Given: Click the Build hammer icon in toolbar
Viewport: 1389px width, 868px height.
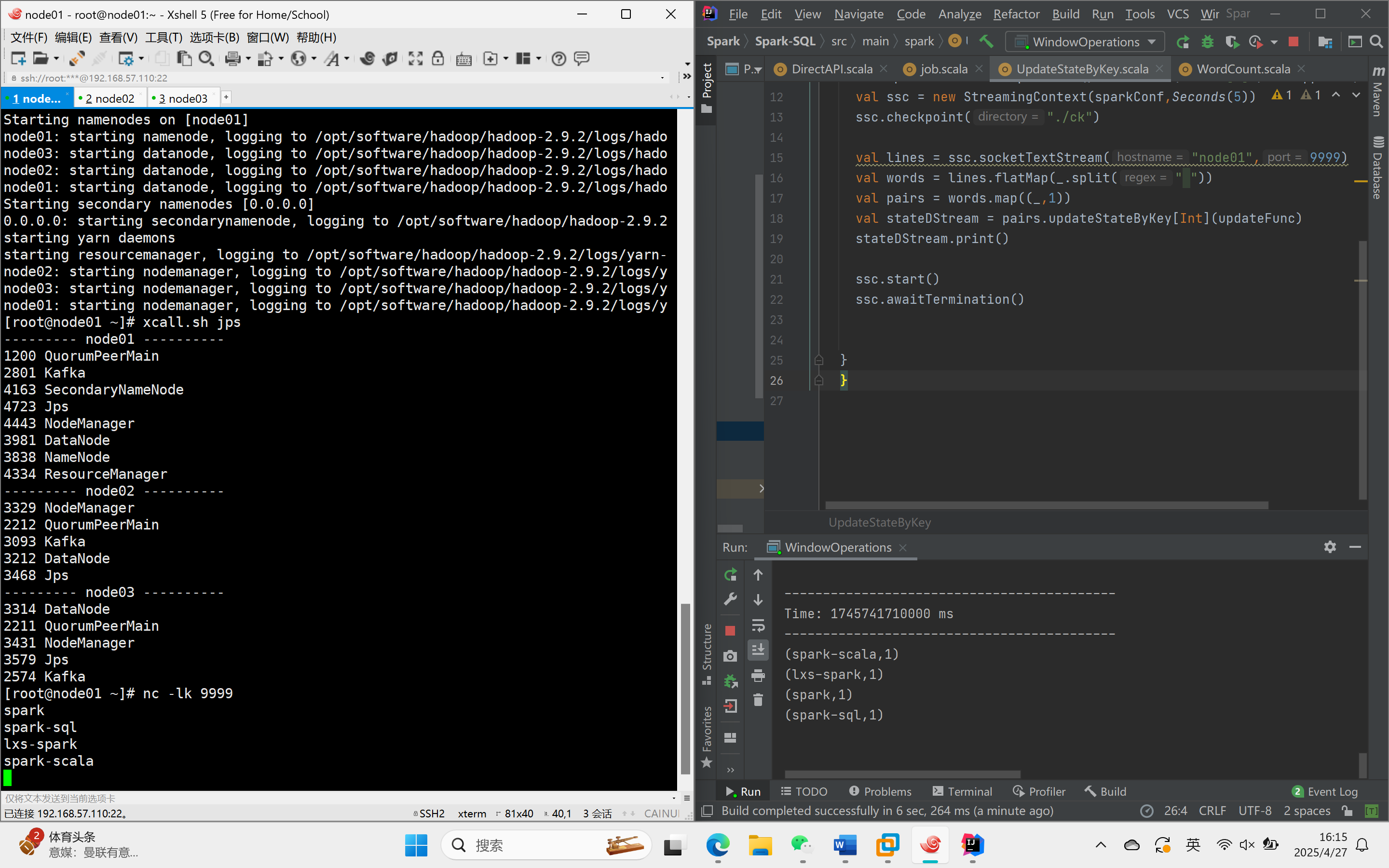Looking at the screenshot, I should click(x=986, y=41).
